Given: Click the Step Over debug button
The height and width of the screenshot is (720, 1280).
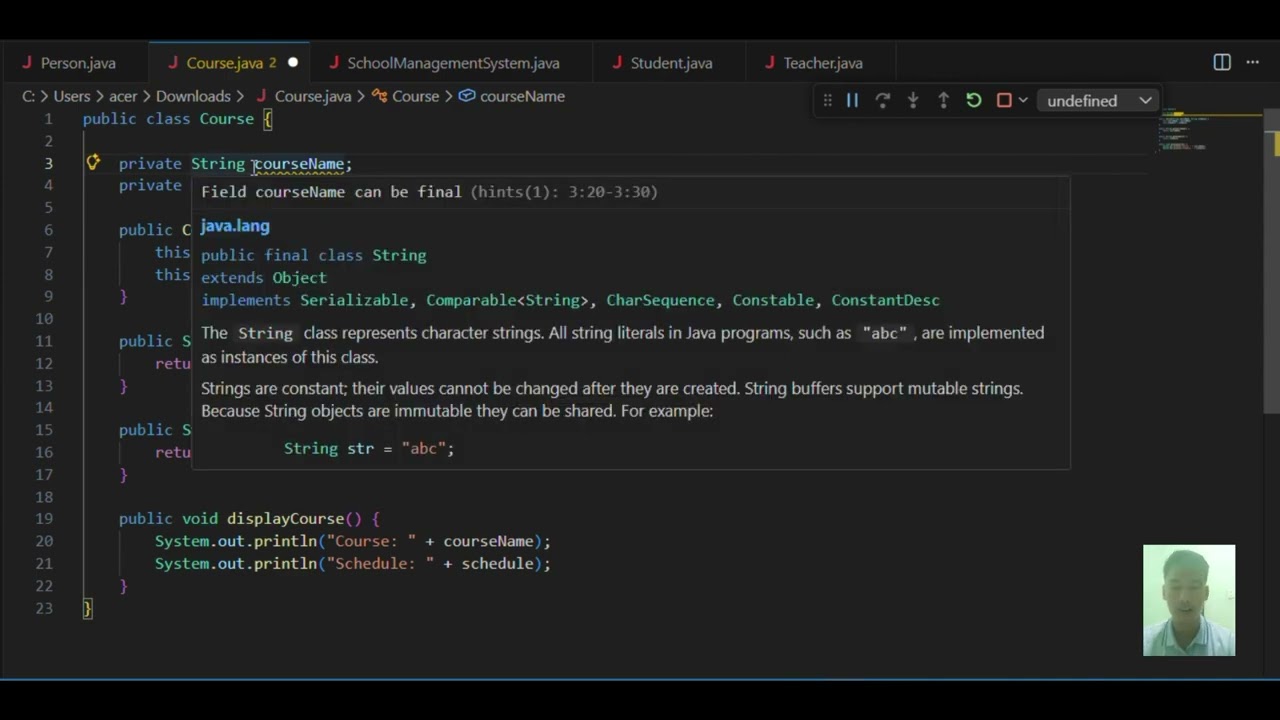Looking at the screenshot, I should point(882,100).
